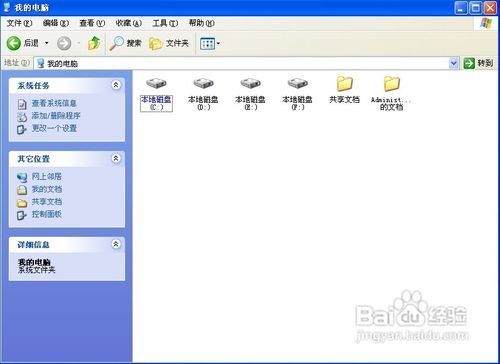Open the Tools (工具) menu
Screen dimensions: 500x364
[x=165, y=23]
